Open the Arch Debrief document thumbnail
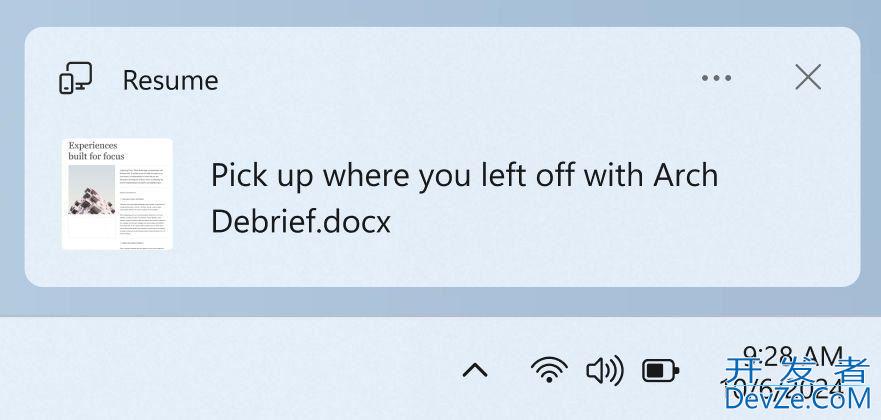 pos(117,194)
